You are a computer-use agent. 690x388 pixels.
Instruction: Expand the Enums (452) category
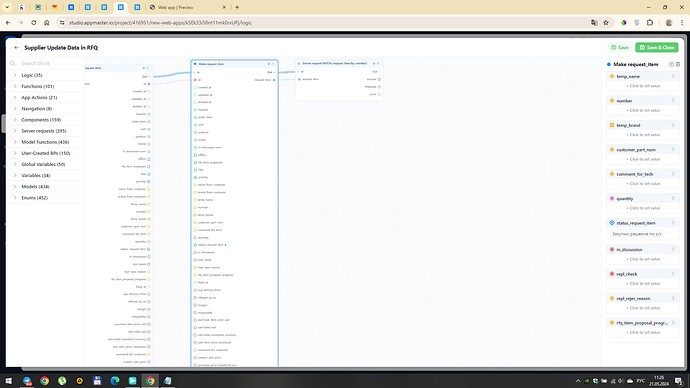34,198
